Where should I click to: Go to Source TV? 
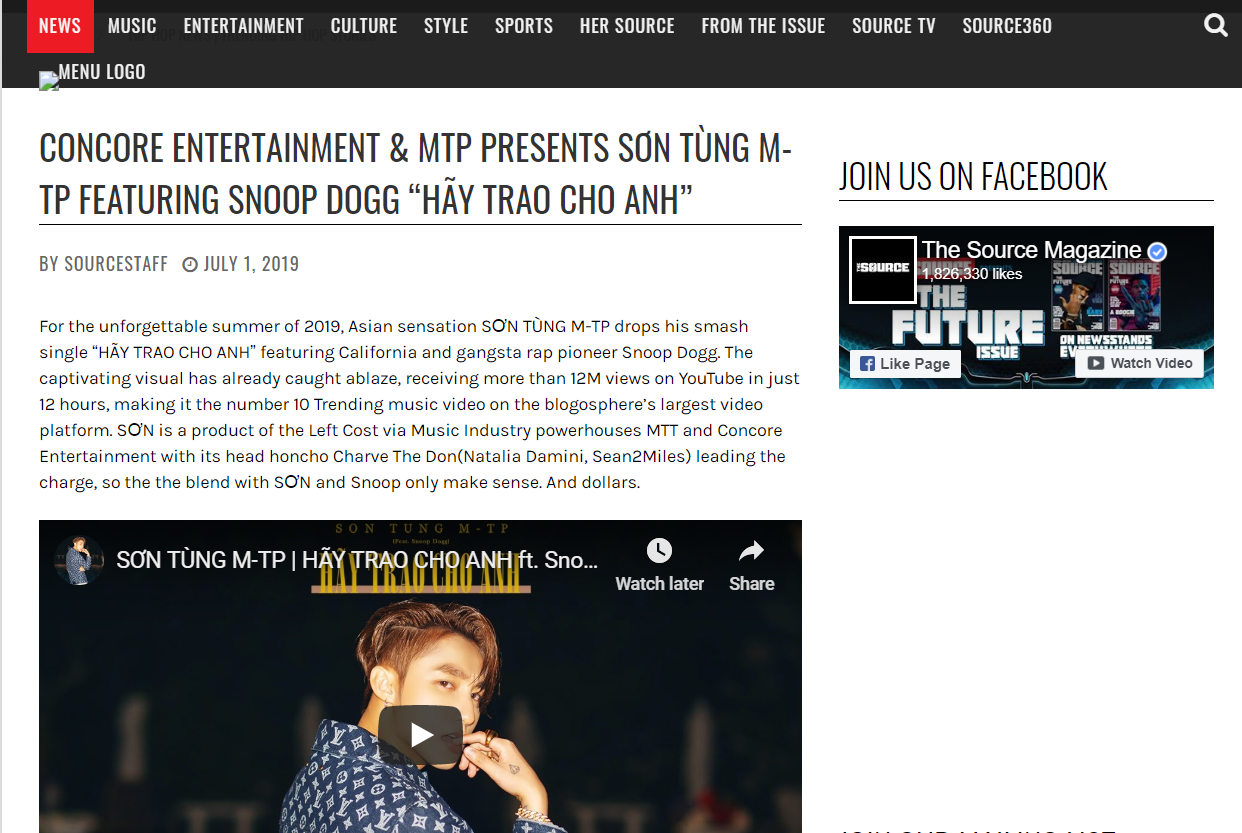point(894,26)
